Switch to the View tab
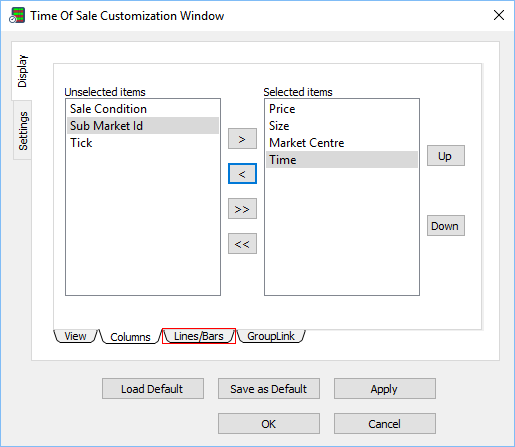This screenshot has height=447, width=515. coord(75,336)
